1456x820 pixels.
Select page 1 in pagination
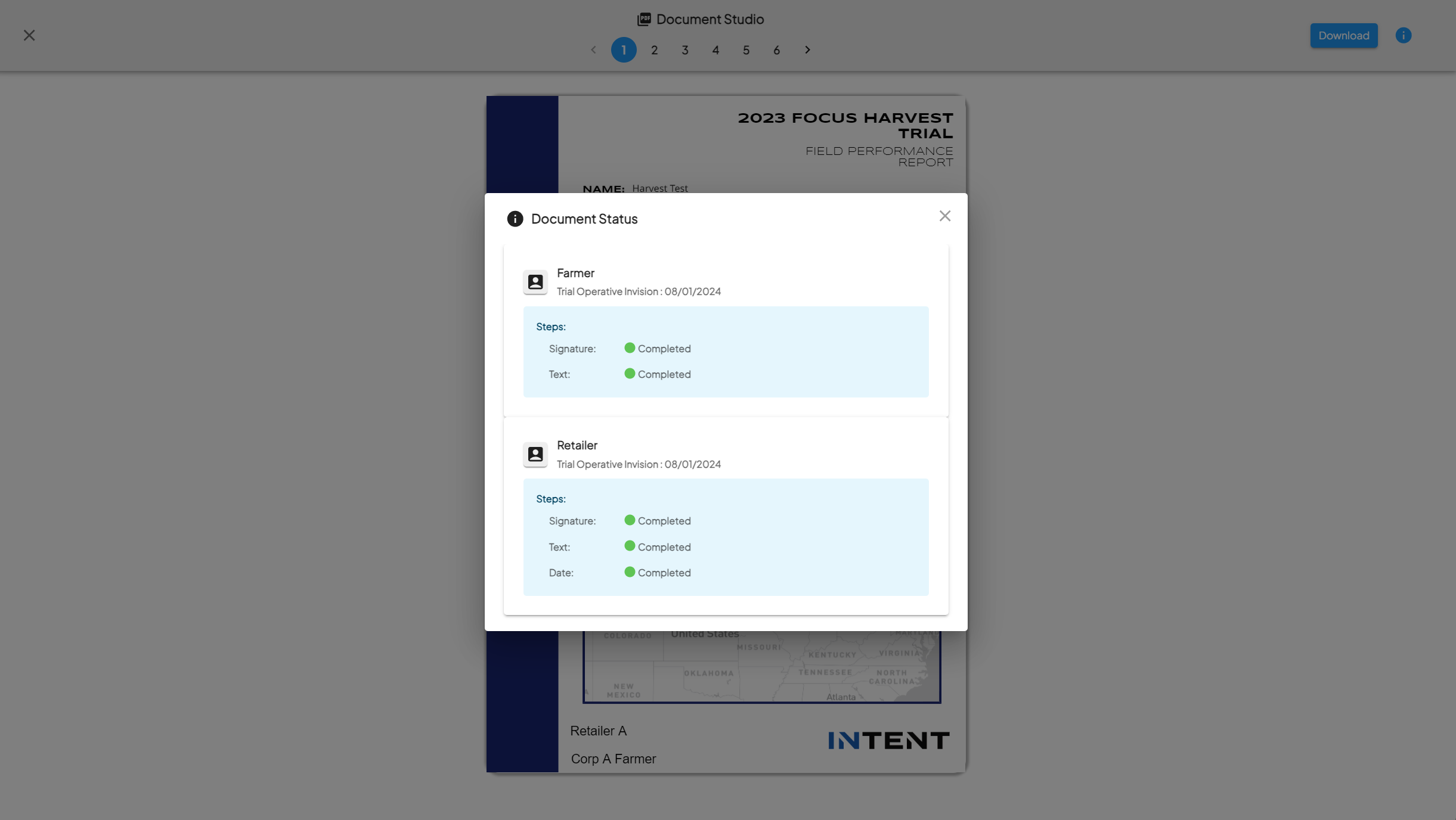624,50
